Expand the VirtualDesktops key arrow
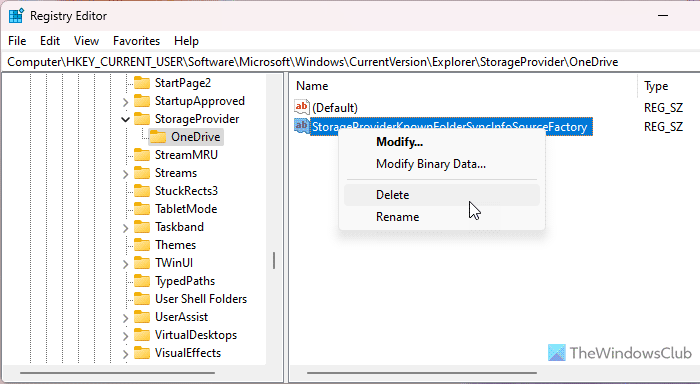Viewport: 700px width, 384px height. [x=125, y=336]
